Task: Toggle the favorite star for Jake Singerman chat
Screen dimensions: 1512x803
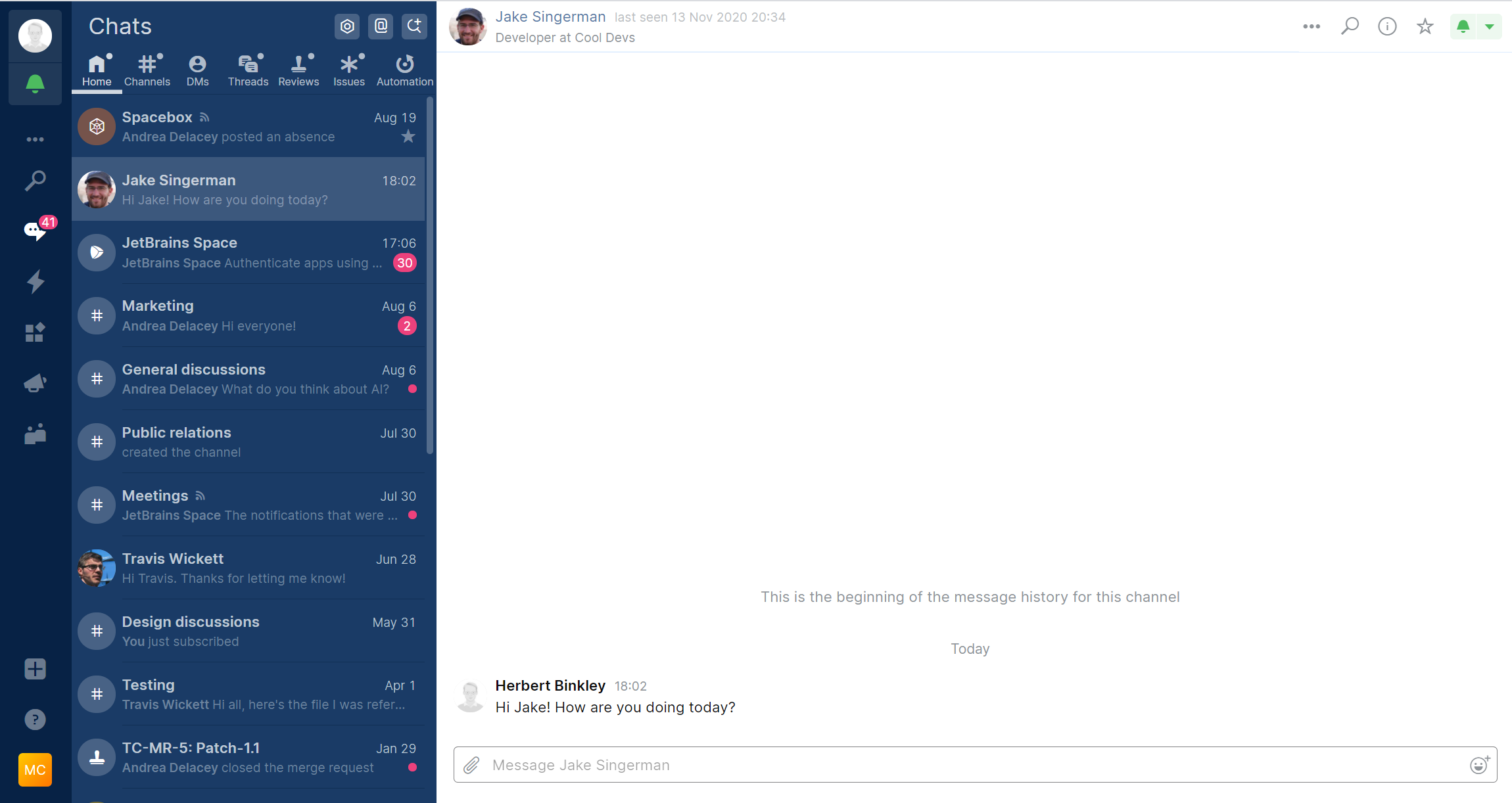Action: 1425,26
